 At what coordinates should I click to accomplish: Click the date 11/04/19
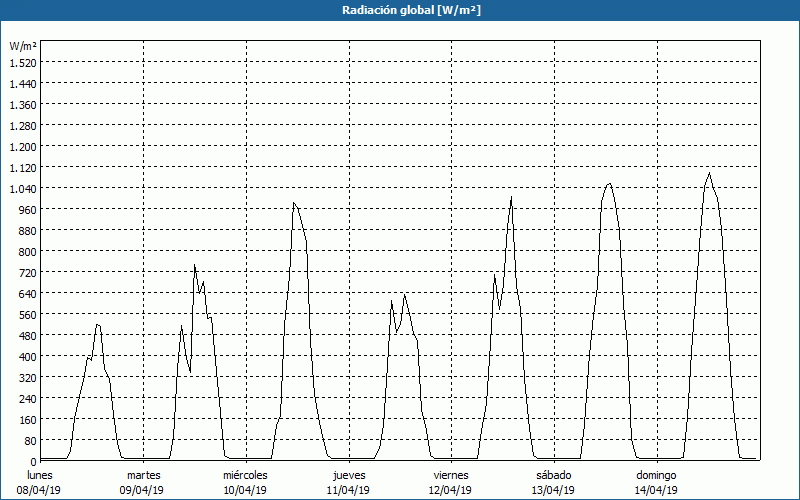(348, 490)
